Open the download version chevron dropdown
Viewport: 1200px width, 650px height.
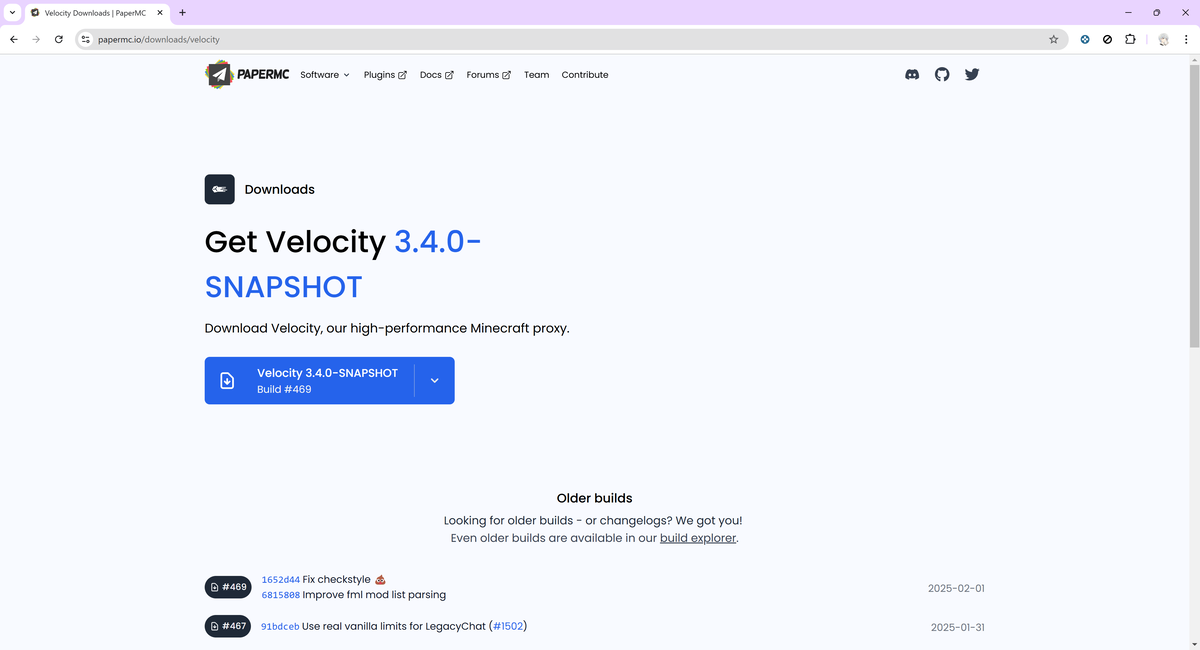pyautogui.click(x=434, y=380)
